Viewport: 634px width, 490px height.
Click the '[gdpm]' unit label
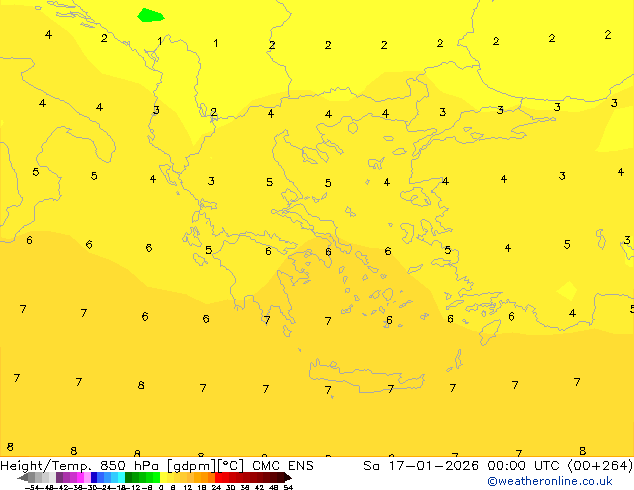point(190,466)
